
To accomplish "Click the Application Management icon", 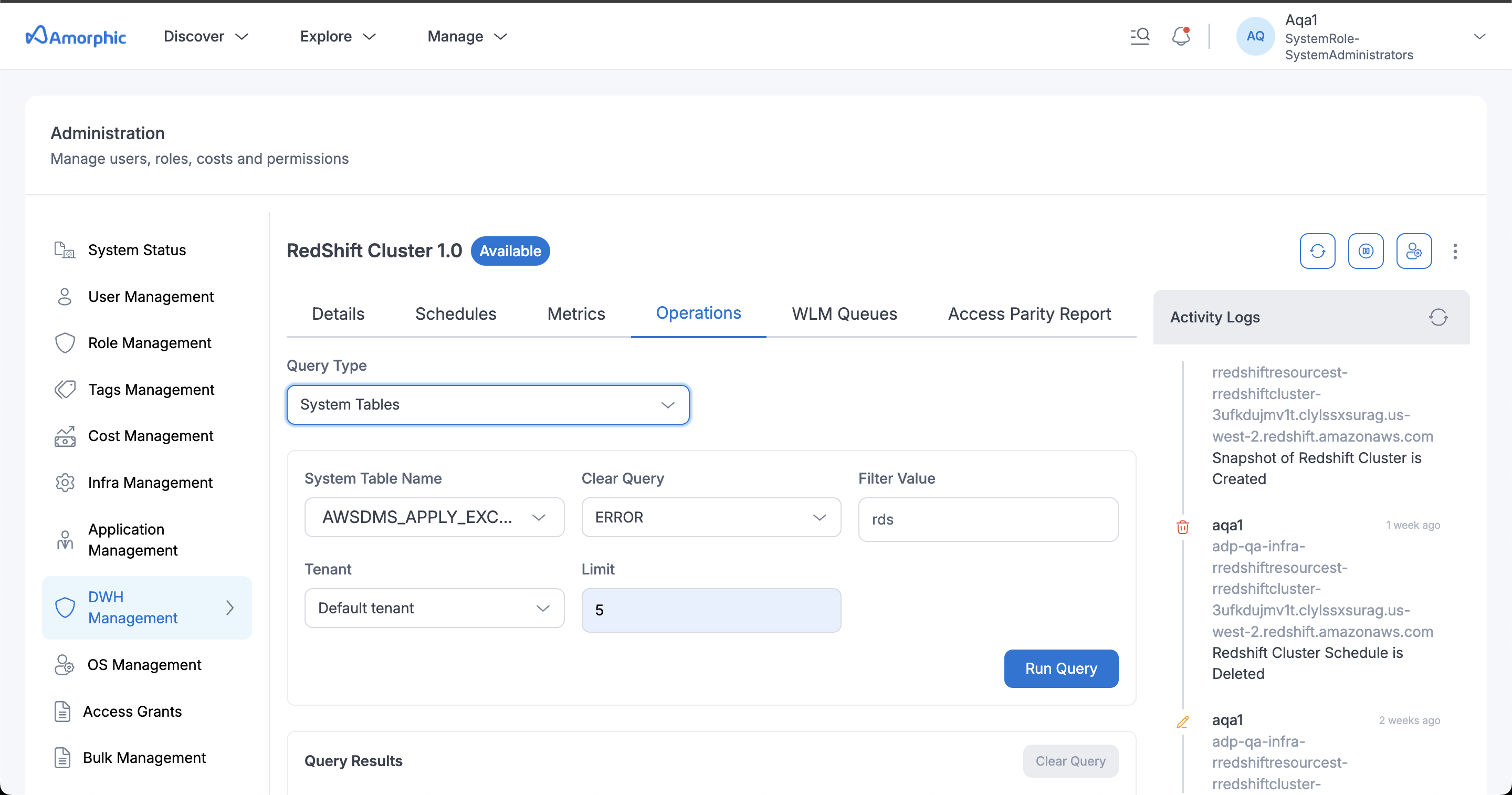I will 65,540.
